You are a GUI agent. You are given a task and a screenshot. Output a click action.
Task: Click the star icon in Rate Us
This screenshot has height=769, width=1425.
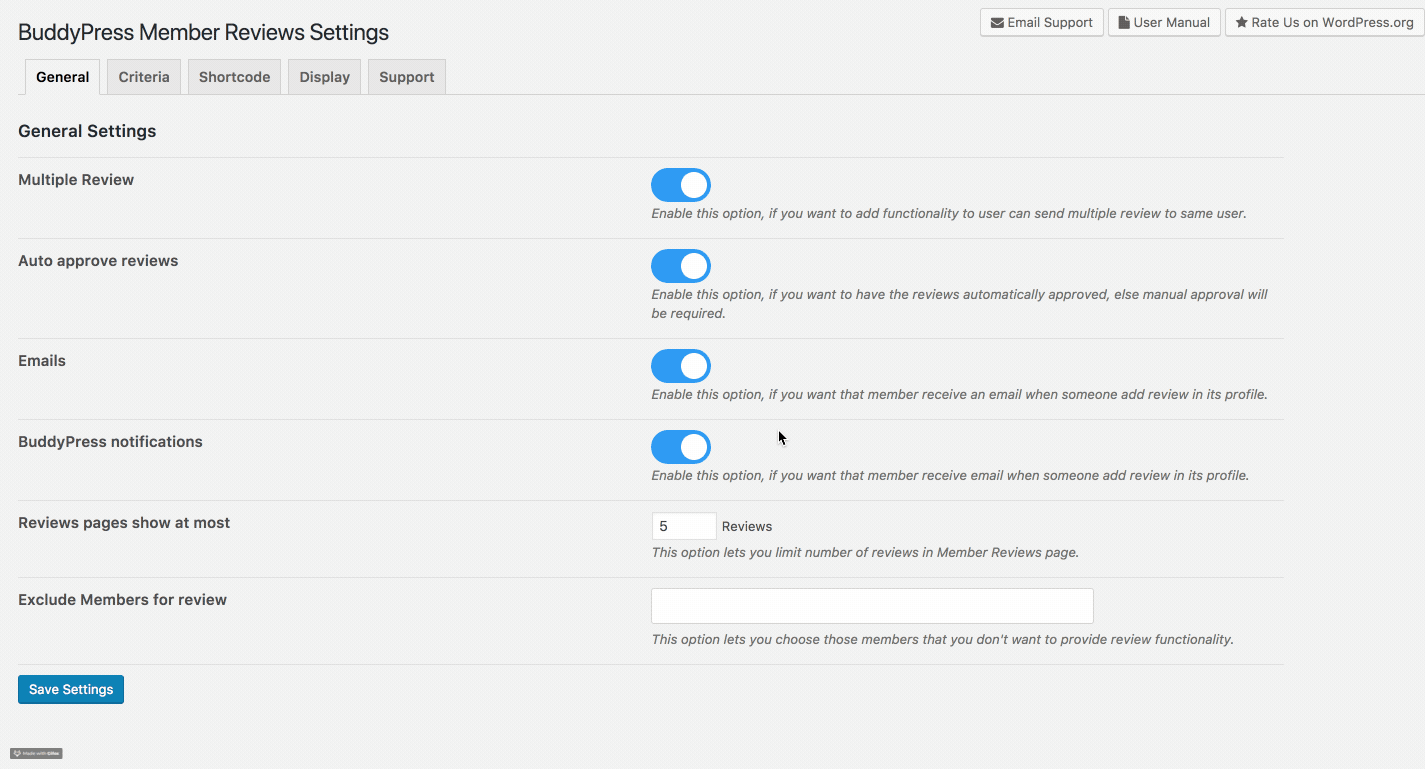coord(1241,22)
